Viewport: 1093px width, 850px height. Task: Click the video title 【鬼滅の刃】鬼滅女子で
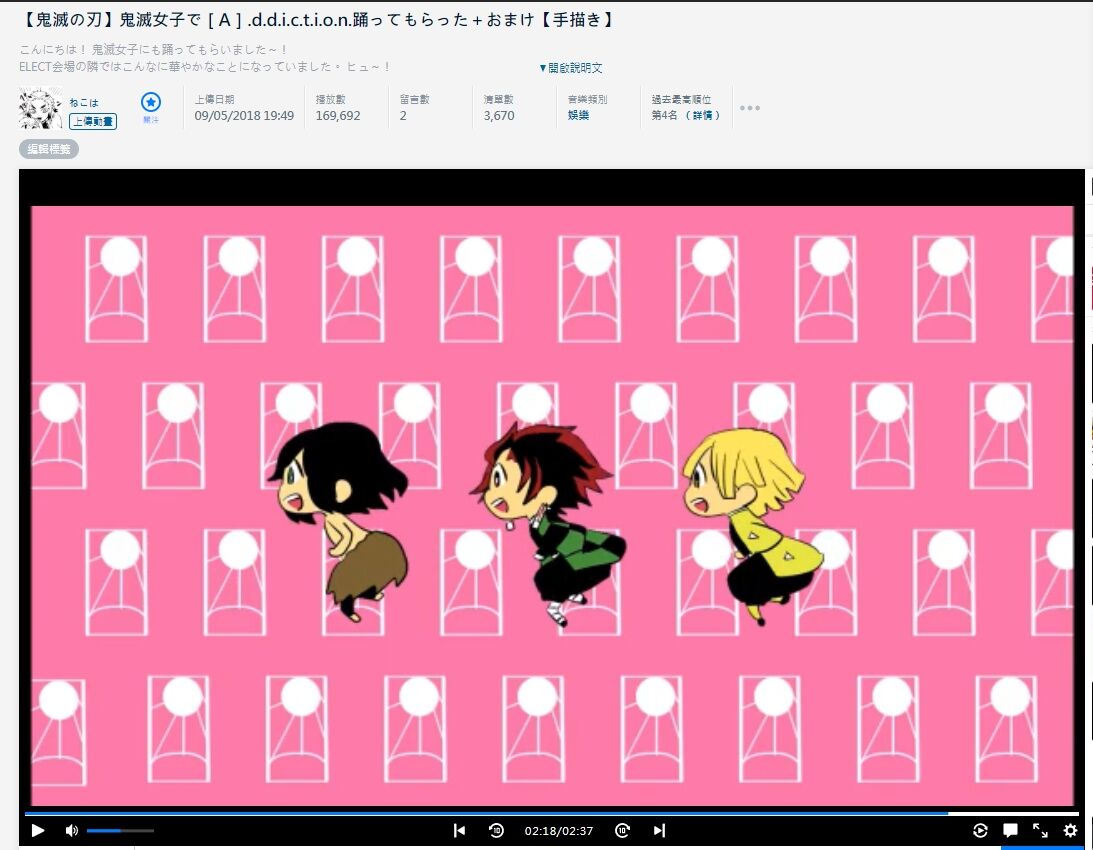316,20
